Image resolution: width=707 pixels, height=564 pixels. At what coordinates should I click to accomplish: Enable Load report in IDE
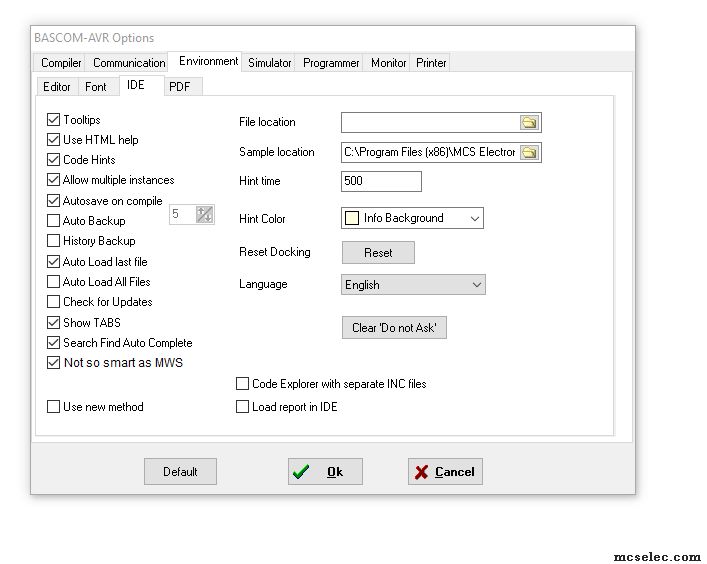click(x=242, y=407)
